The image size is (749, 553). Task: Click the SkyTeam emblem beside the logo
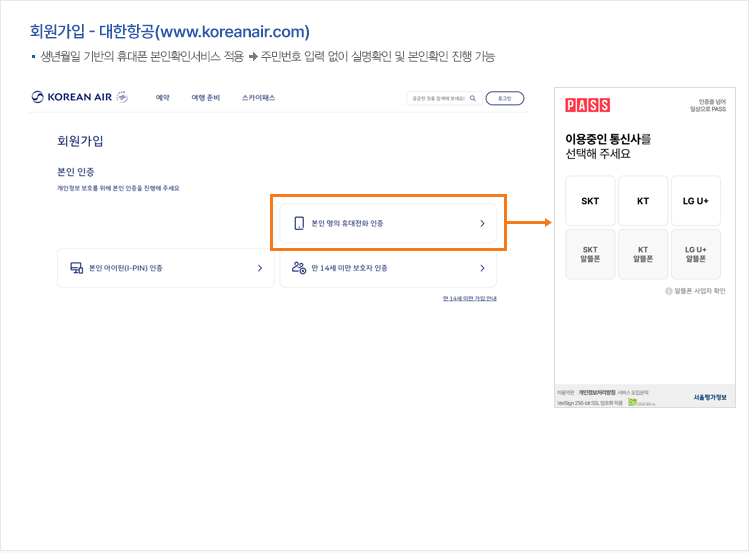122,97
